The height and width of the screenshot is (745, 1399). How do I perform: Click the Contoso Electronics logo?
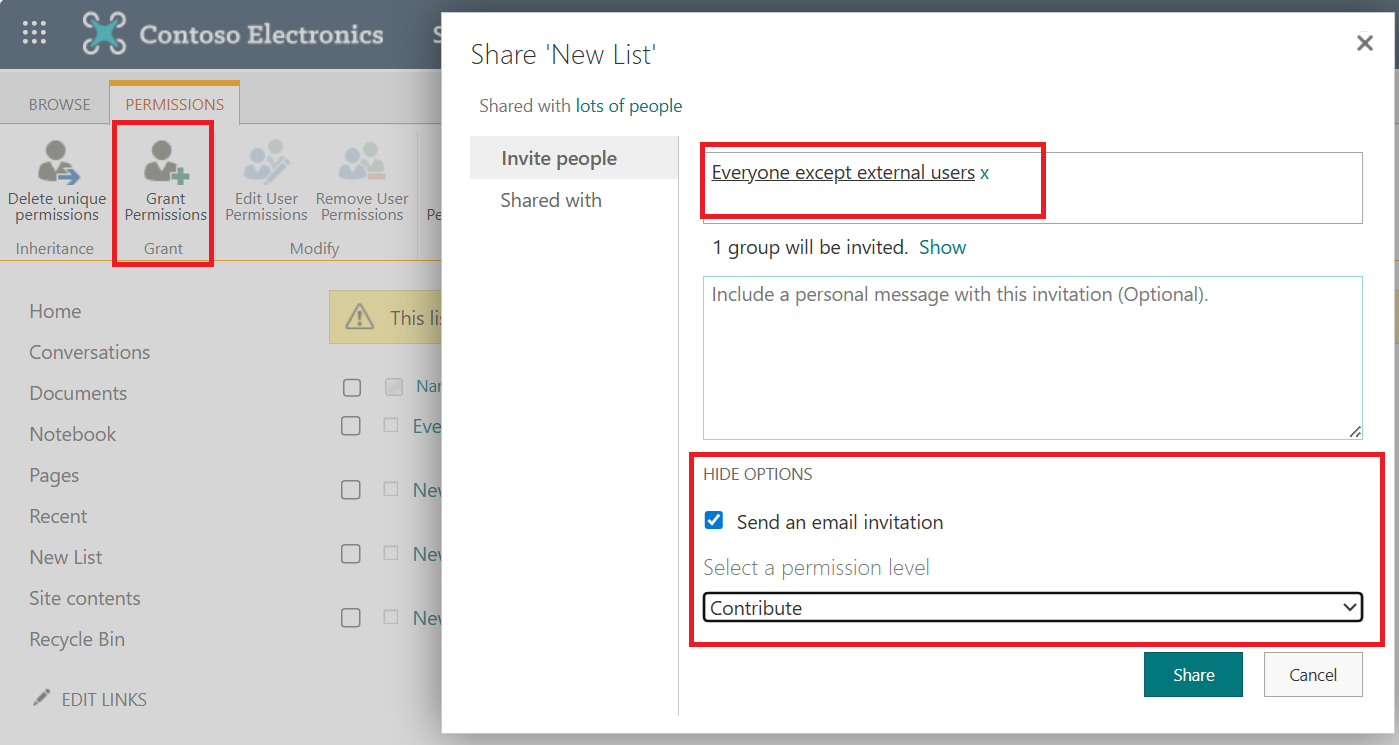click(x=107, y=33)
